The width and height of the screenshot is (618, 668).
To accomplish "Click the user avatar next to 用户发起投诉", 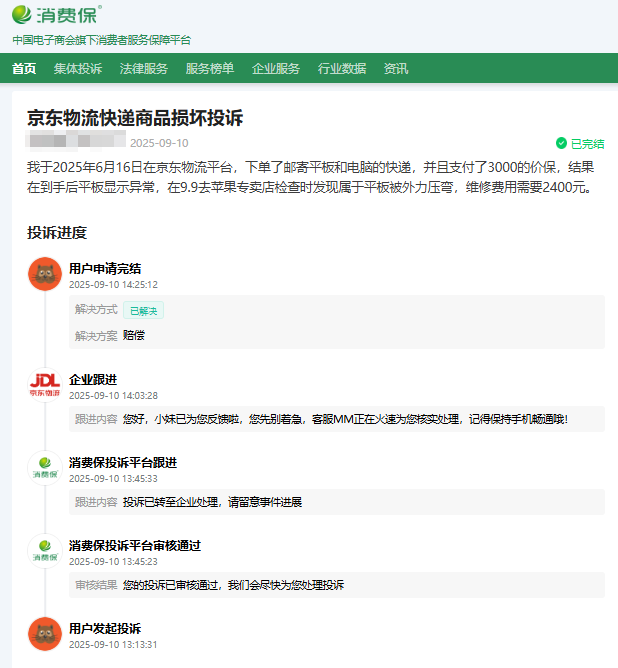I will pos(45,634).
